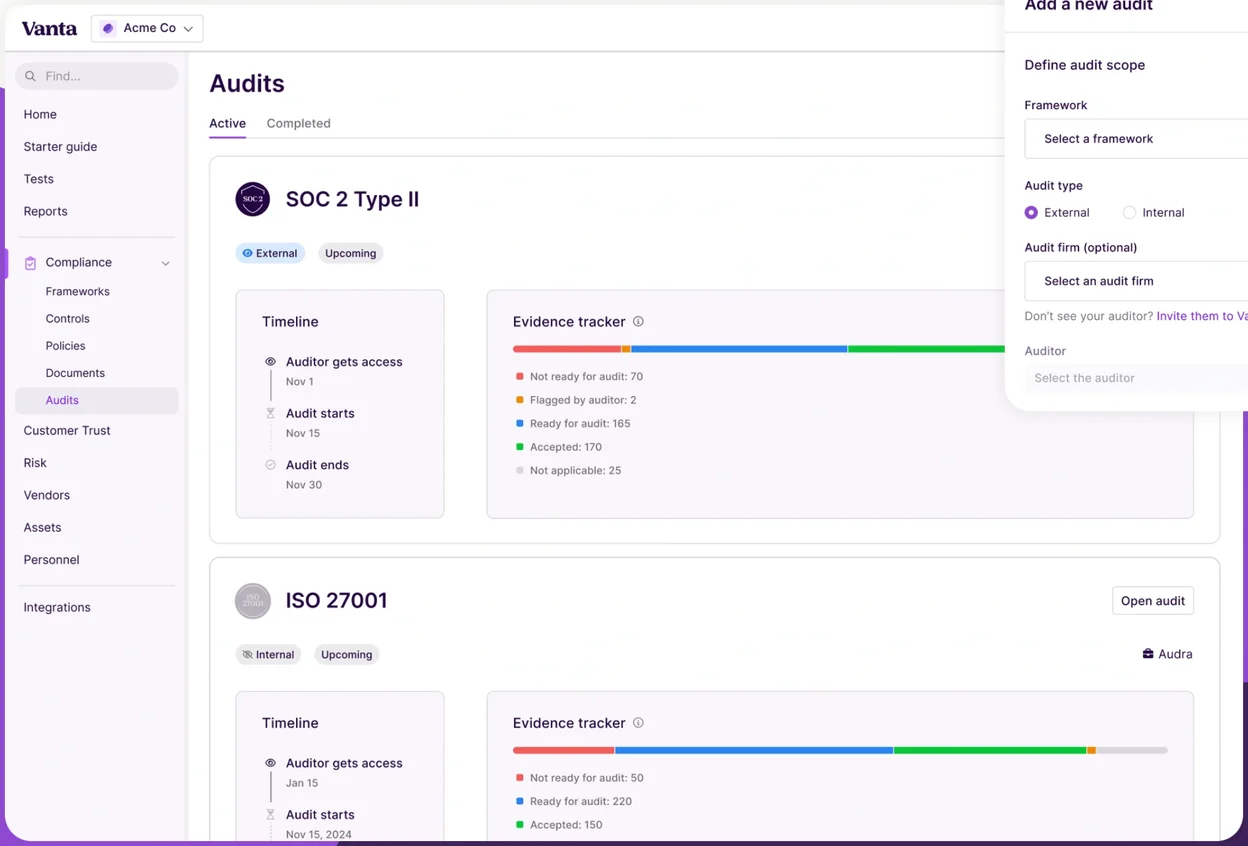The image size is (1248, 846).
Task: Click ISO 27001 Auditor gets access eye icon
Action: pyautogui.click(x=270, y=763)
